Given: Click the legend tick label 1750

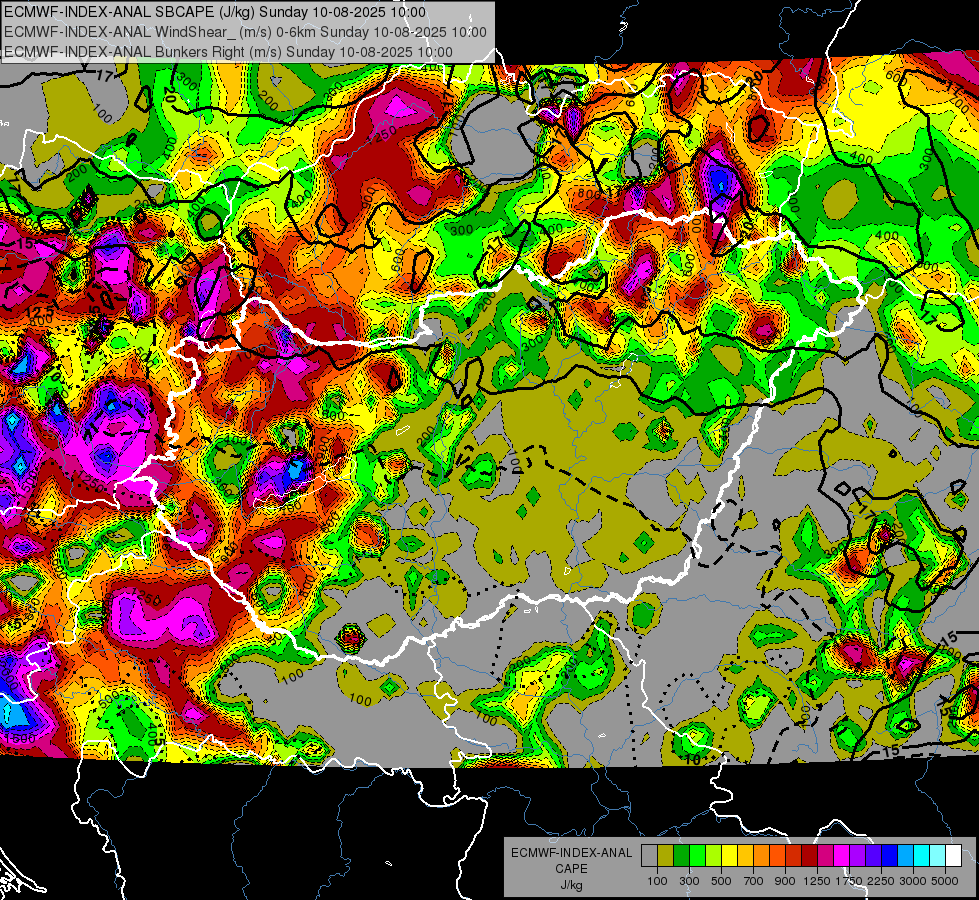Looking at the screenshot, I should [849, 881].
